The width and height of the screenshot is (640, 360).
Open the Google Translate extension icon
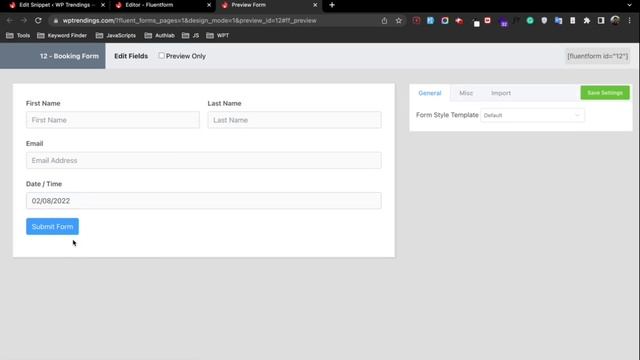558,20
